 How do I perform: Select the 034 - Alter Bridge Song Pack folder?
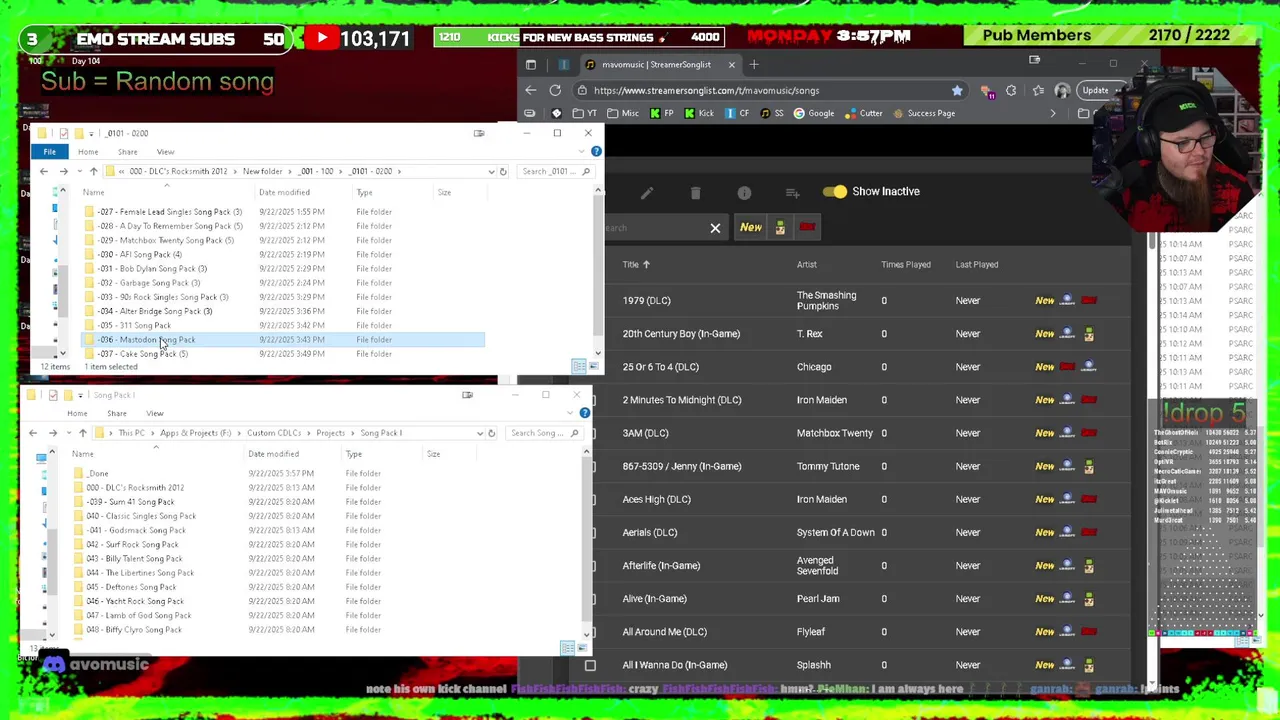155,311
